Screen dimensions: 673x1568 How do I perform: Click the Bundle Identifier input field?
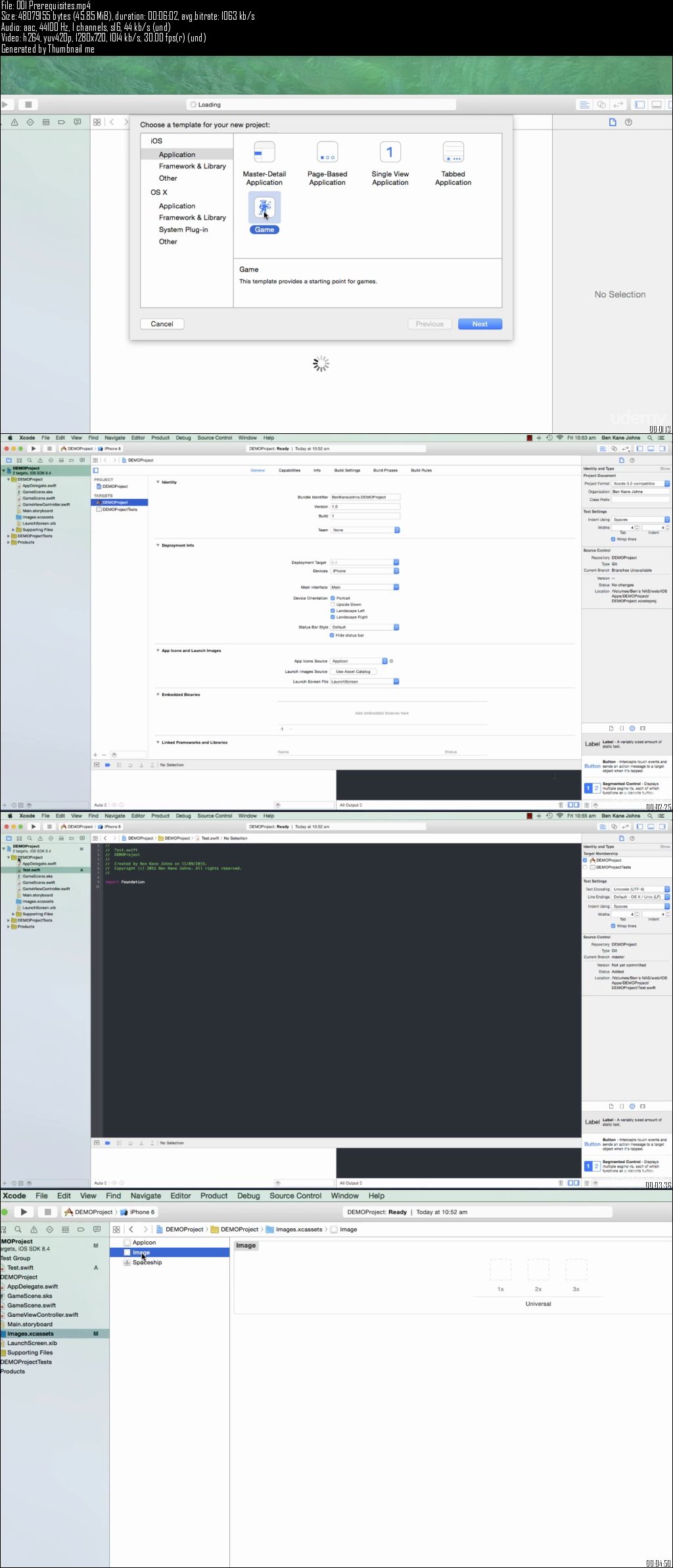tap(365, 497)
